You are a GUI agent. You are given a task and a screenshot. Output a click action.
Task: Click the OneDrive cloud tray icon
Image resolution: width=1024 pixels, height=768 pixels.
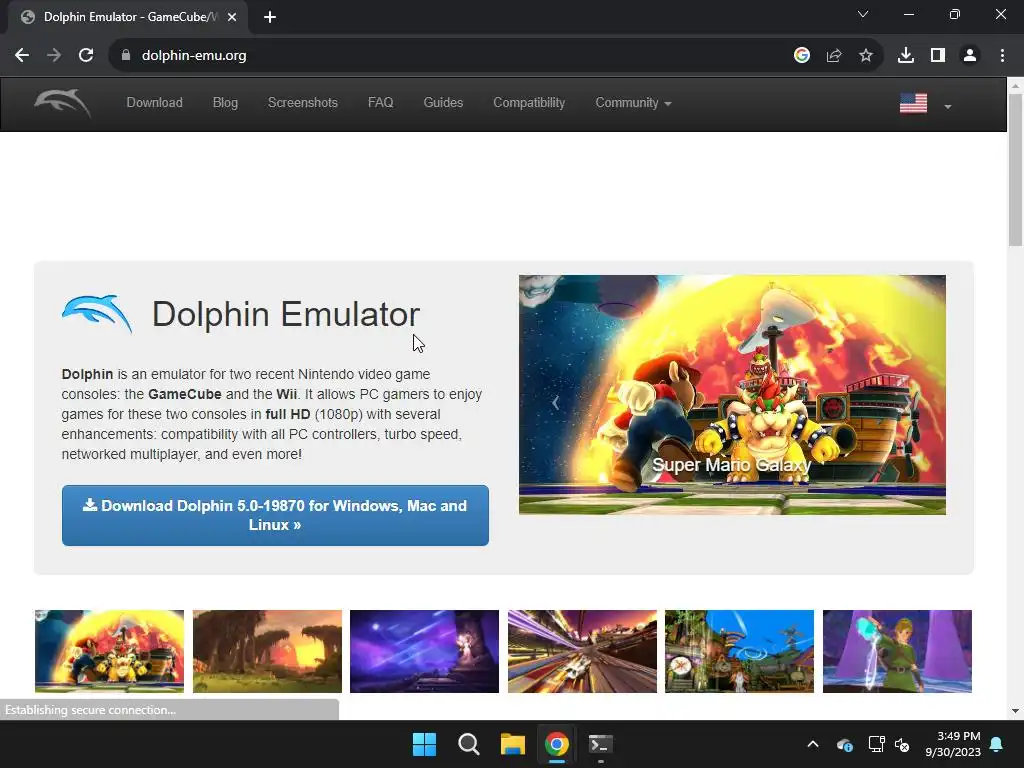click(x=844, y=744)
